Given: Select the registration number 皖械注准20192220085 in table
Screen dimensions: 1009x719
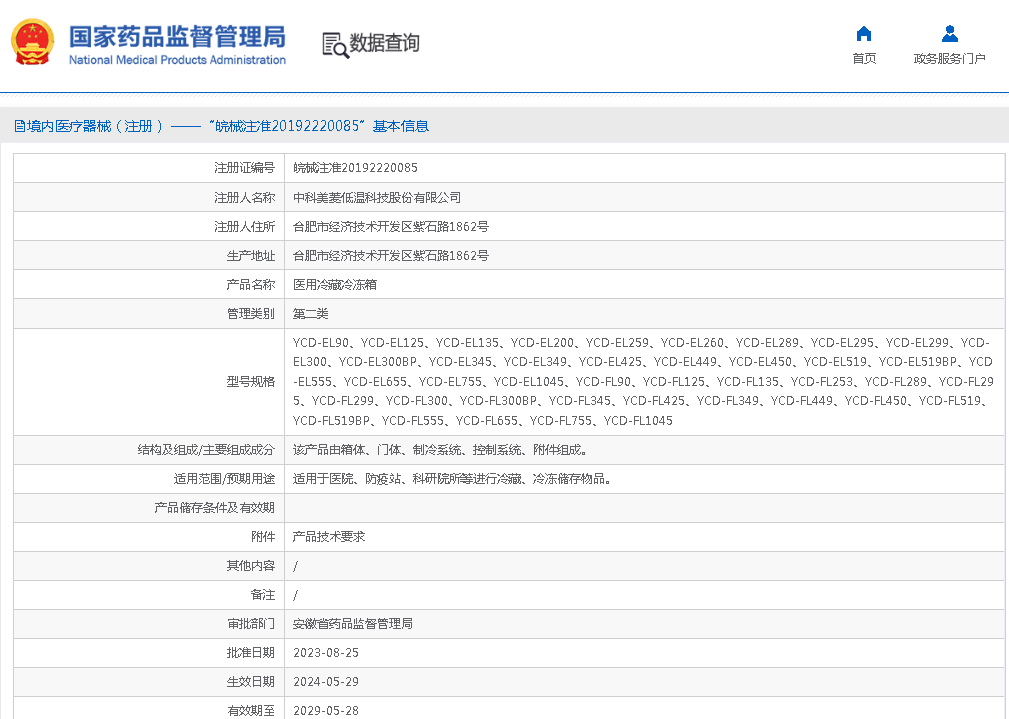Looking at the screenshot, I should (355, 168).
